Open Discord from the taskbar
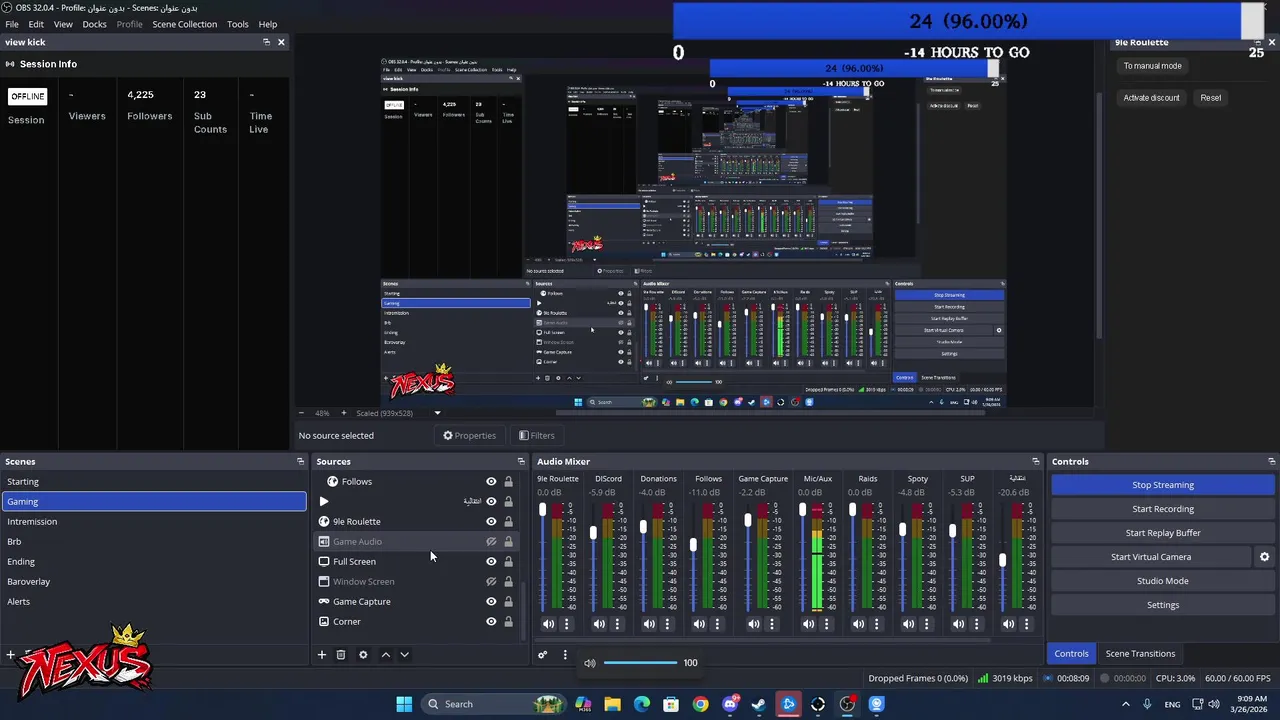The height and width of the screenshot is (720, 1280). 730,704
